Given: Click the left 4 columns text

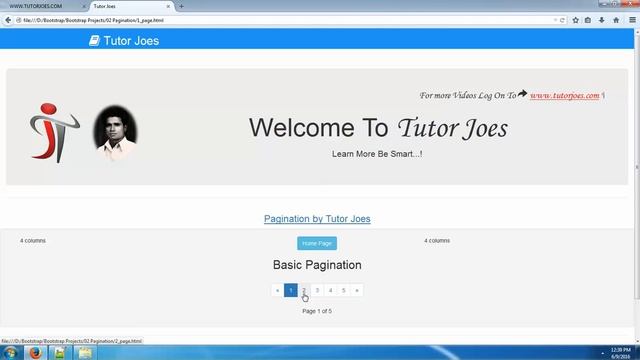Looking at the screenshot, I should pos(33,241).
